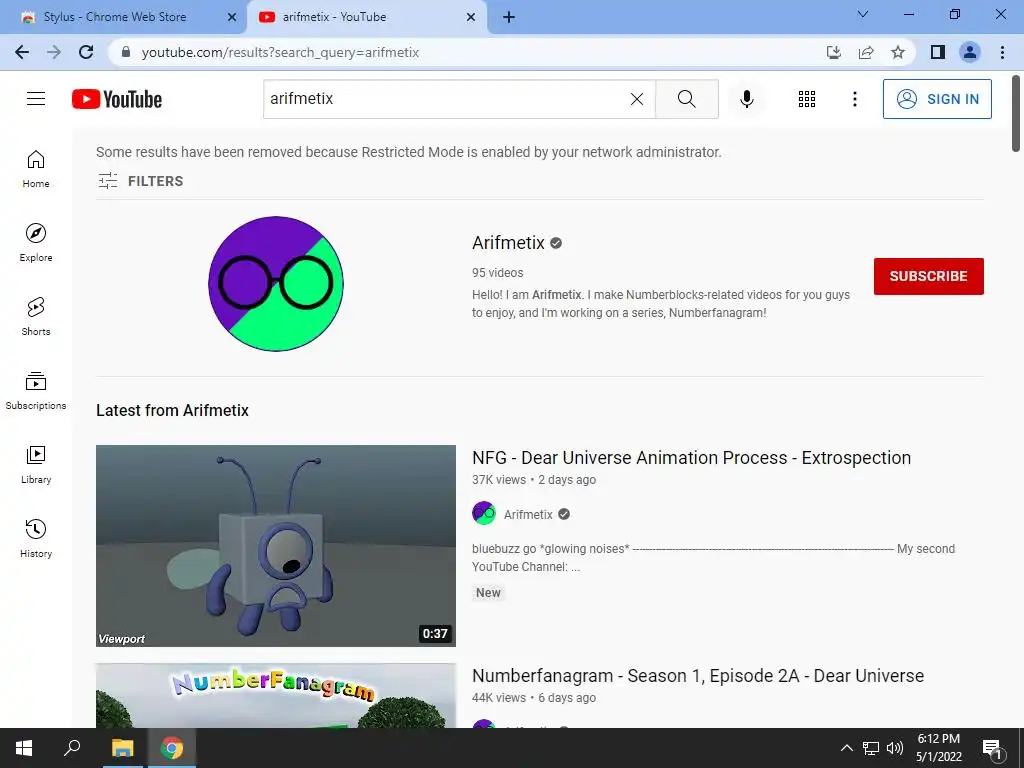Open the FILTERS options

click(141, 181)
